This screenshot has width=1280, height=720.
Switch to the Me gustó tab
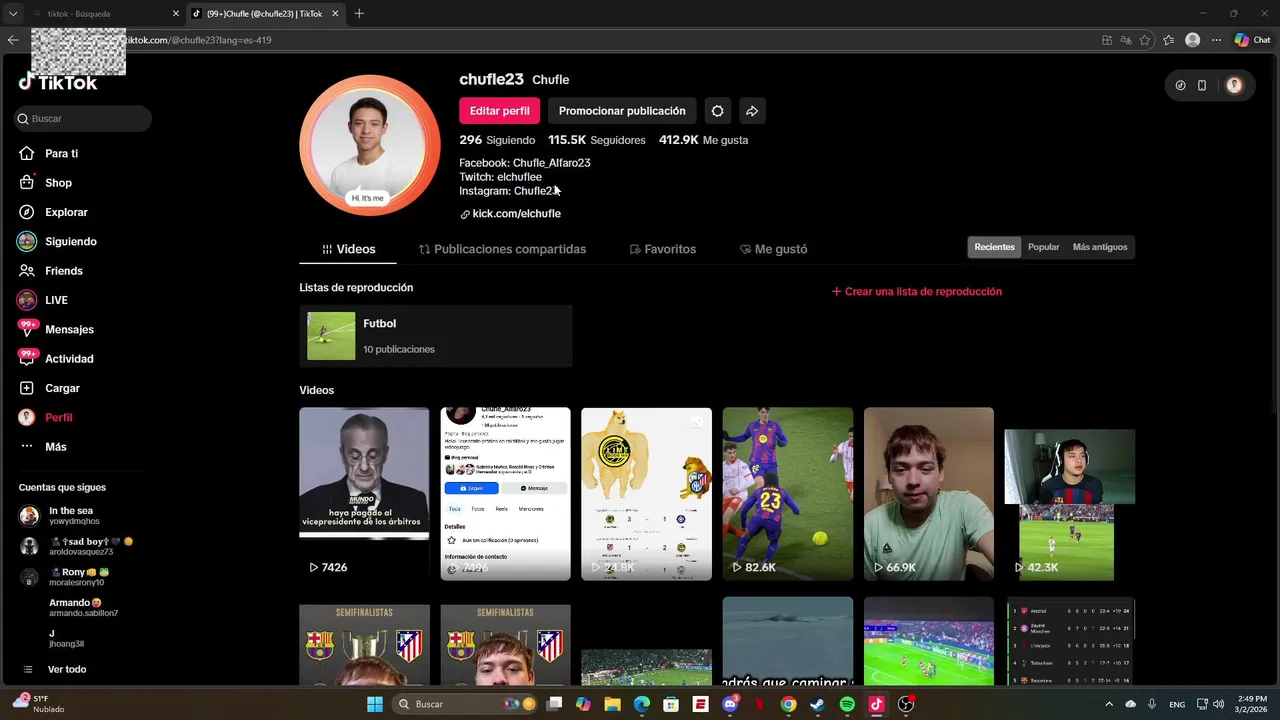click(x=773, y=249)
